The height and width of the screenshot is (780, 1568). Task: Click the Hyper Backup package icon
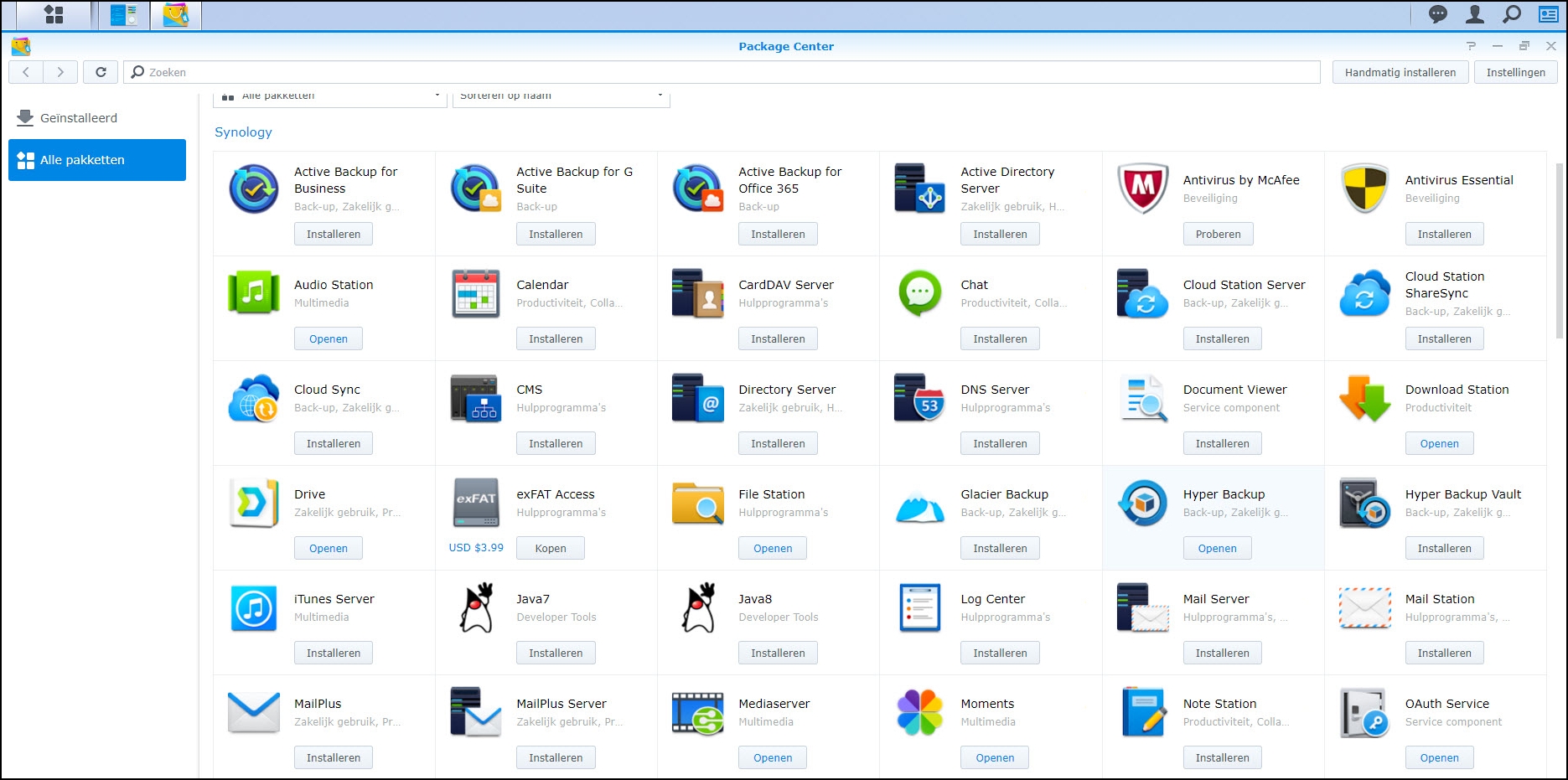pos(1143,503)
